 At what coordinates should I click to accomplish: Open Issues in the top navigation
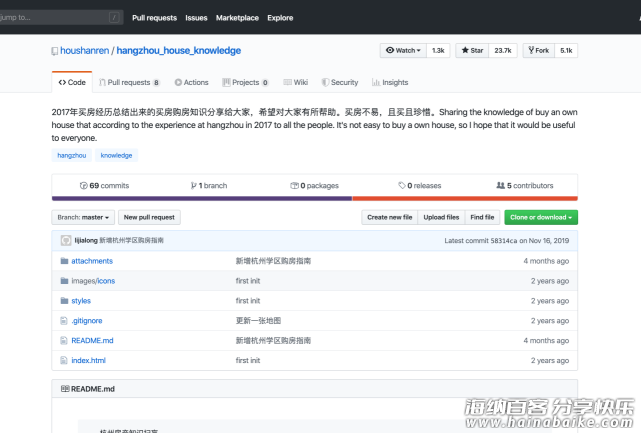(x=196, y=18)
